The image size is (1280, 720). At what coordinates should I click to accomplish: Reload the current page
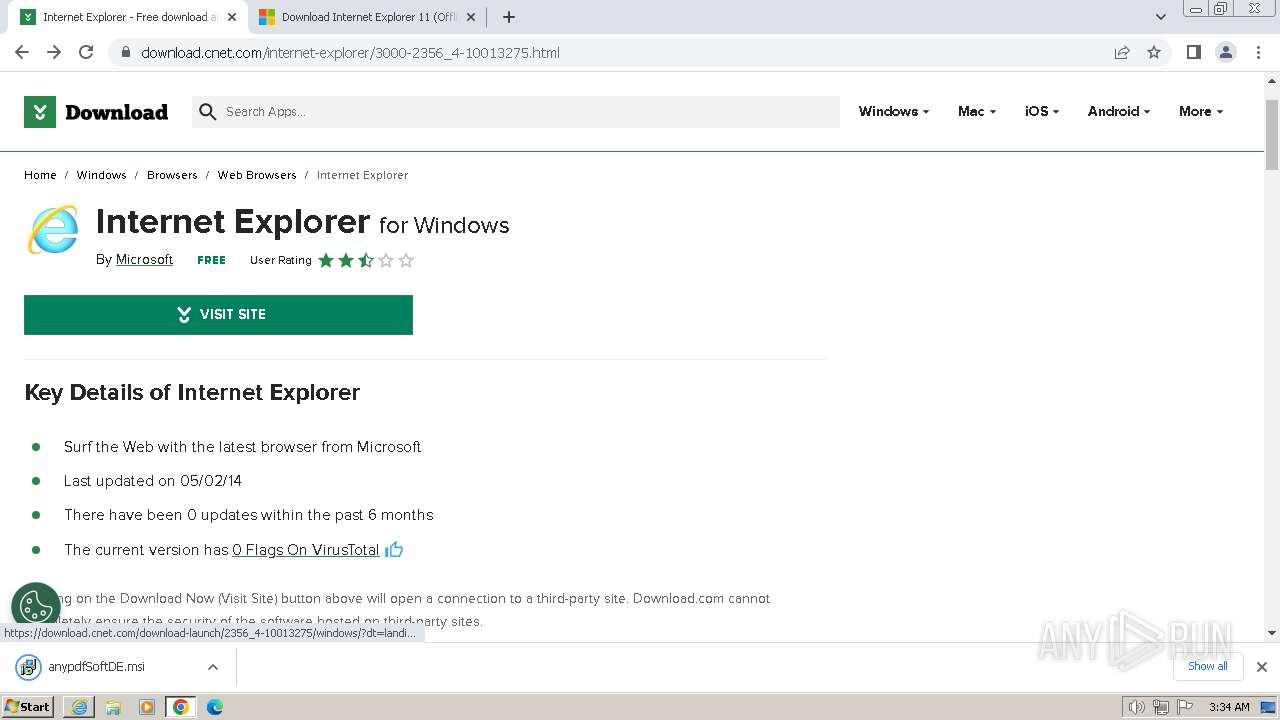86,52
